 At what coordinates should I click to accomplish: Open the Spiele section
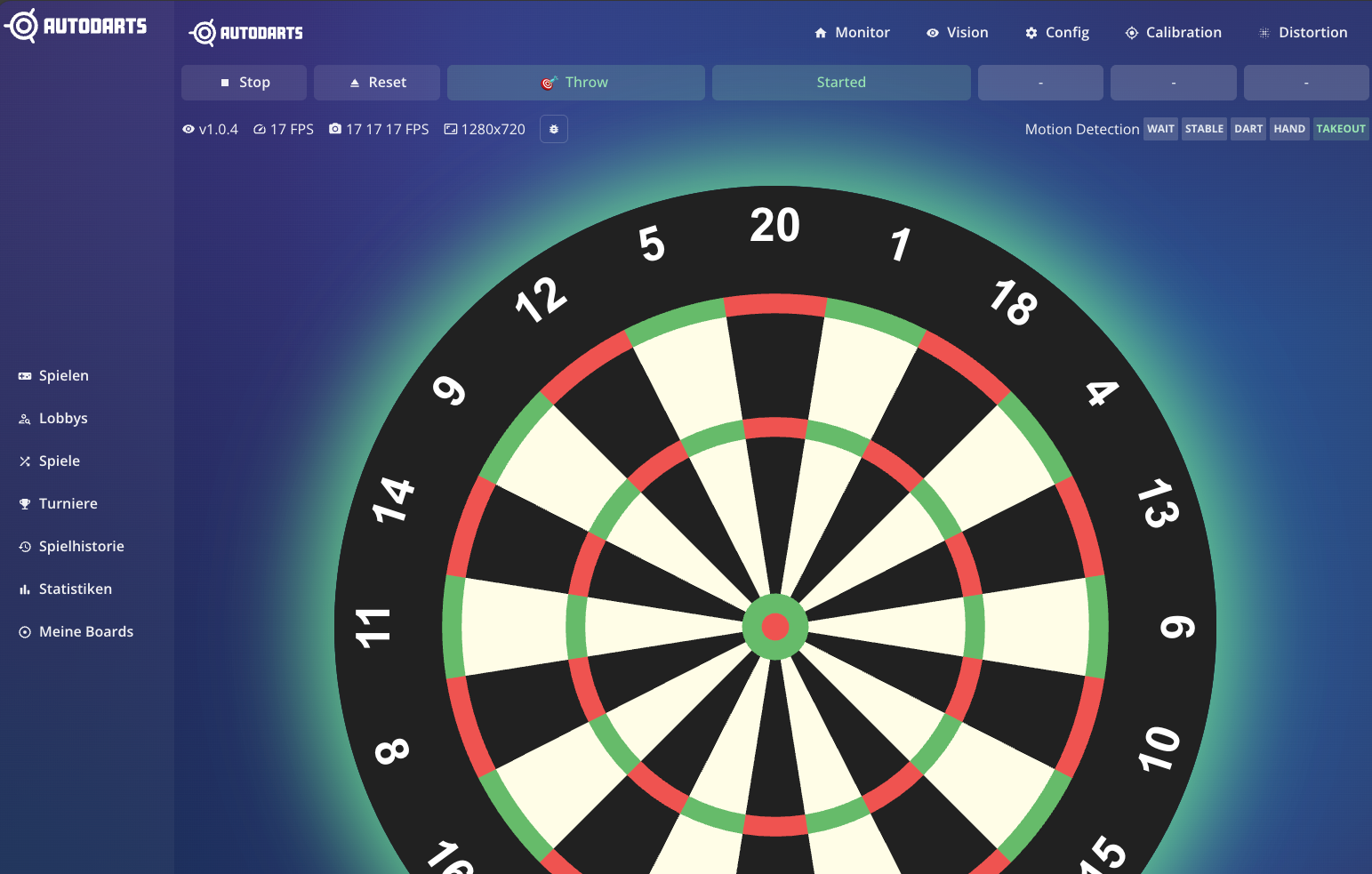pos(59,461)
